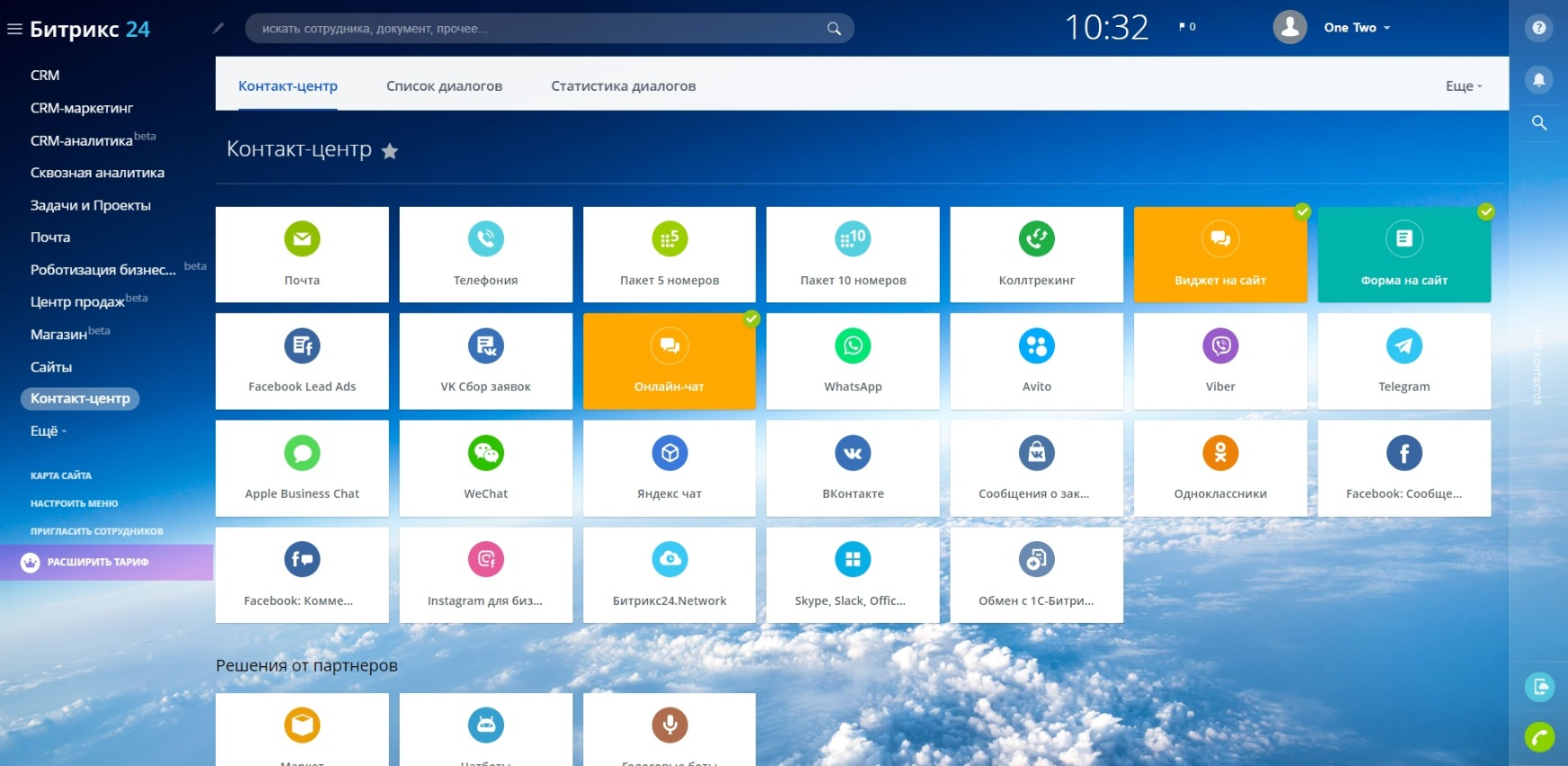Open the Почта mail channel tile
The width and height of the screenshot is (1568, 766).
point(302,254)
